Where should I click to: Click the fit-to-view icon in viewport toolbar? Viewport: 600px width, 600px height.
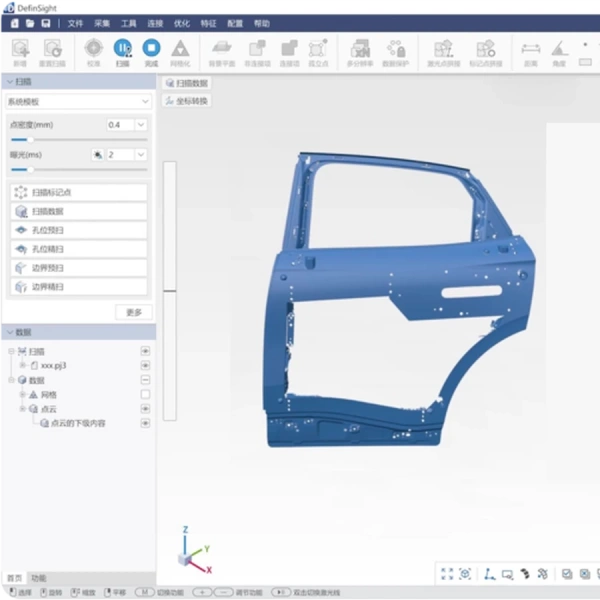pyautogui.click(x=447, y=574)
